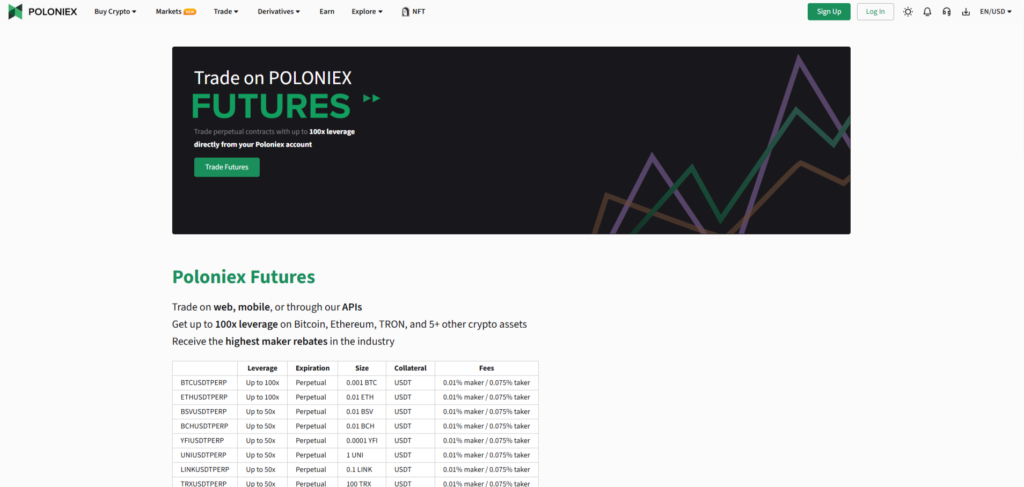This screenshot has width=1024, height=487.
Task: Click the BTCUSDTPERP table cell
Action: coord(205,383)
